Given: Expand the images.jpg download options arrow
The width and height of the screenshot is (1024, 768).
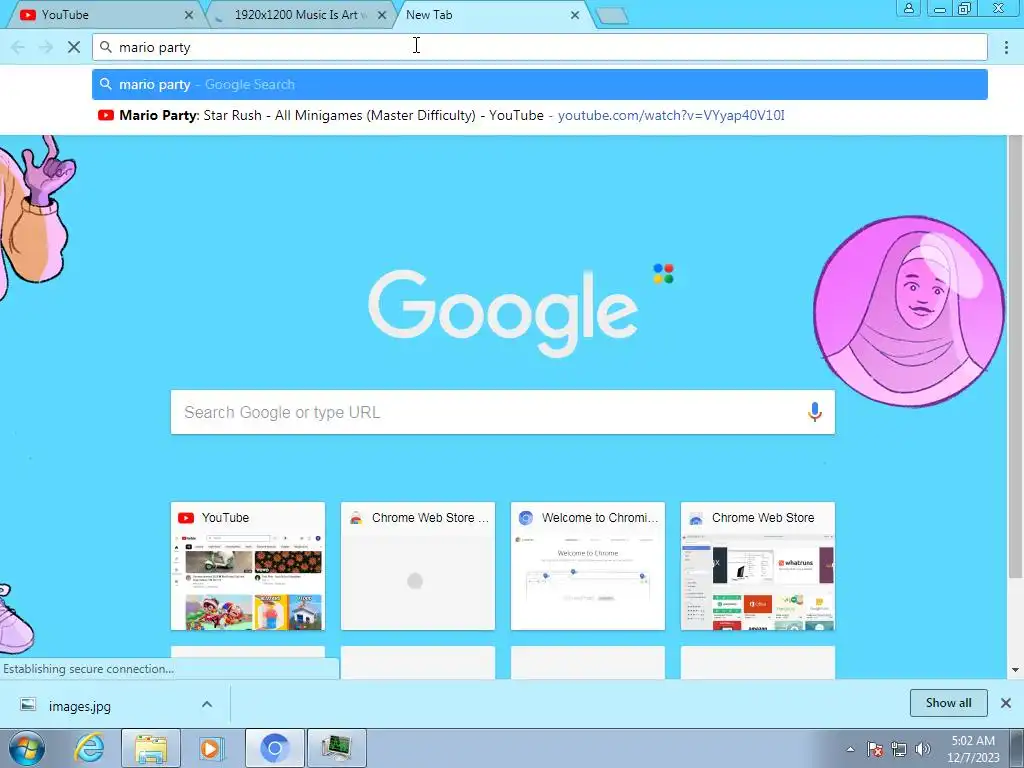Looking at the screenshot, I should pos(206,704).
